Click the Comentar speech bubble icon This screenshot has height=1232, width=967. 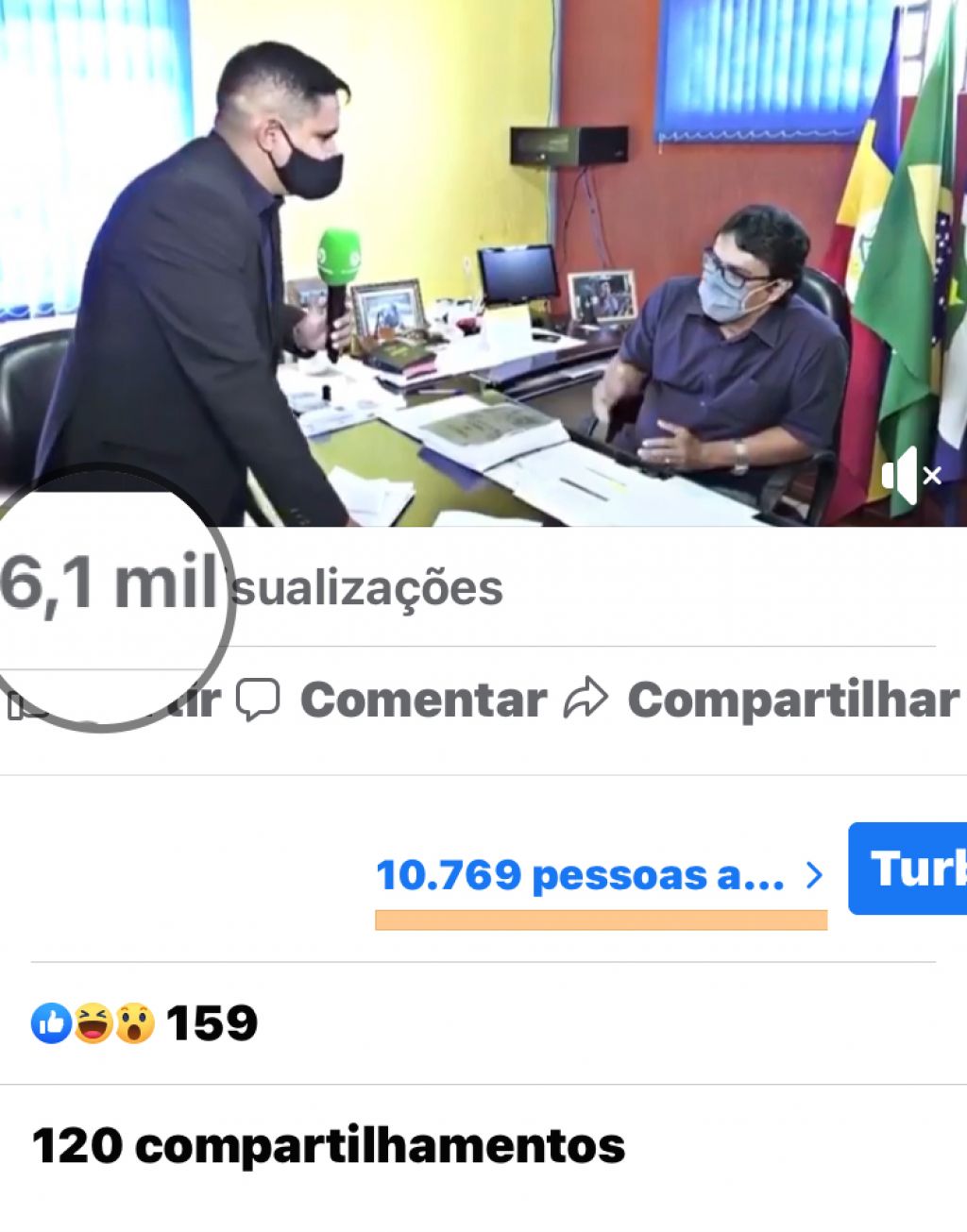(257, 700)
